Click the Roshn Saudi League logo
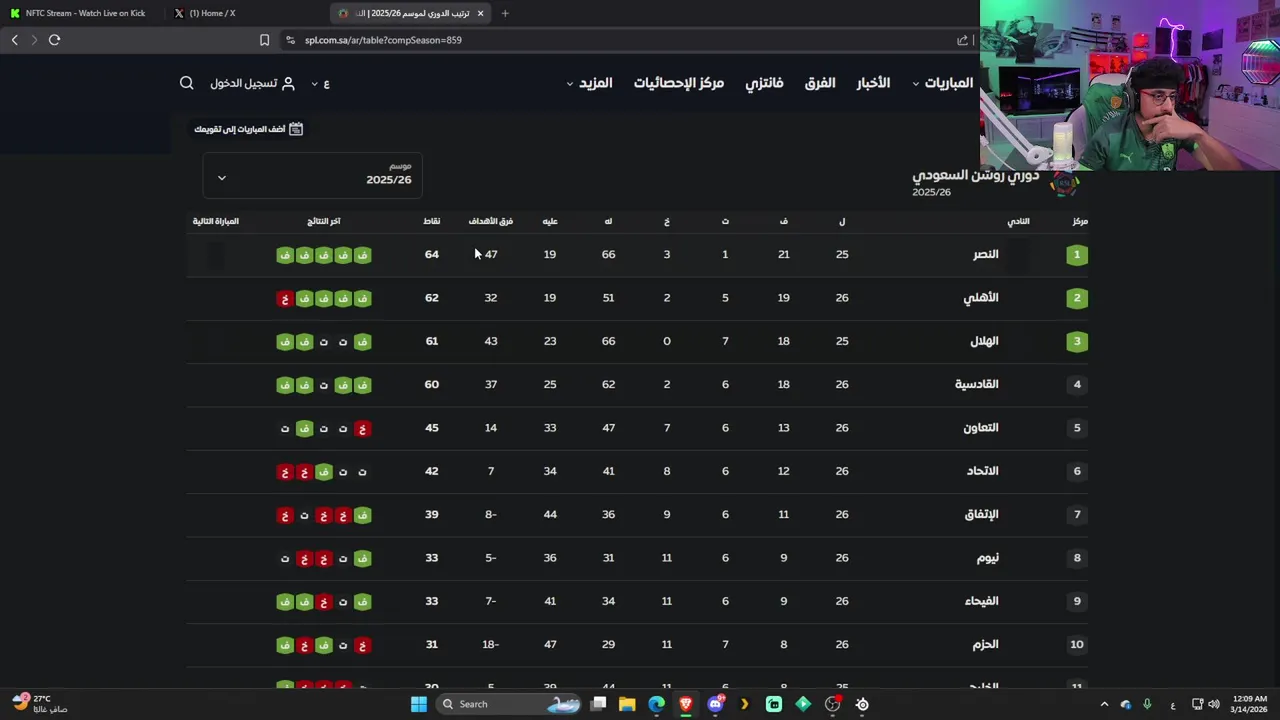Viewport: 1280px width, 720px height. [x=1065, y=183]
